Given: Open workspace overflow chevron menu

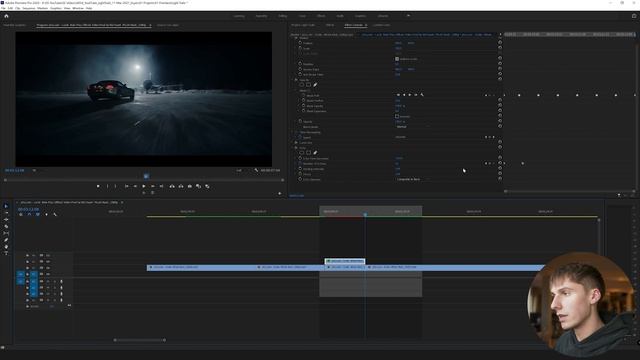Looking at the screenshot, I should [408, 16].
